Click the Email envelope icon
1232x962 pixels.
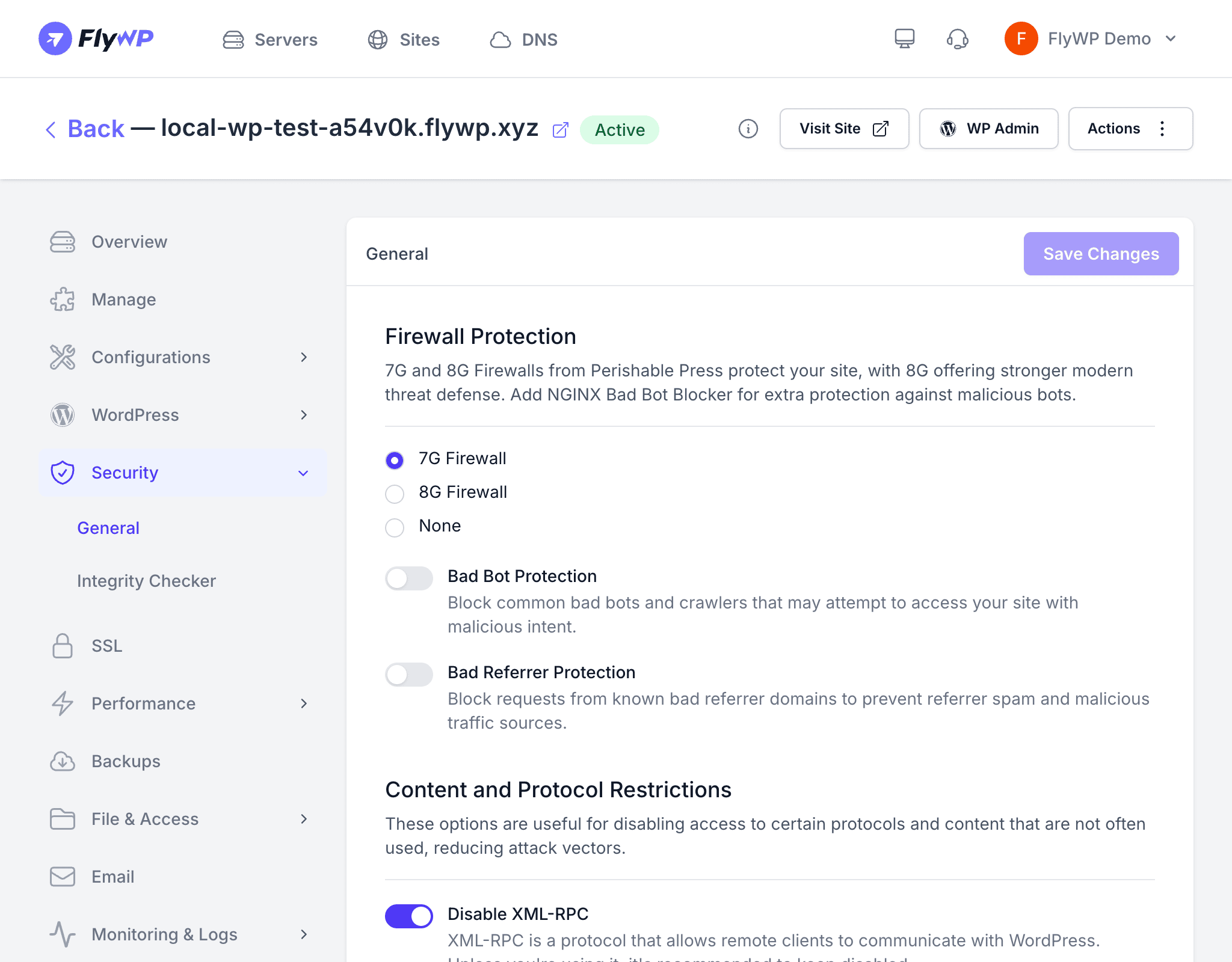[x=63, y=877]
